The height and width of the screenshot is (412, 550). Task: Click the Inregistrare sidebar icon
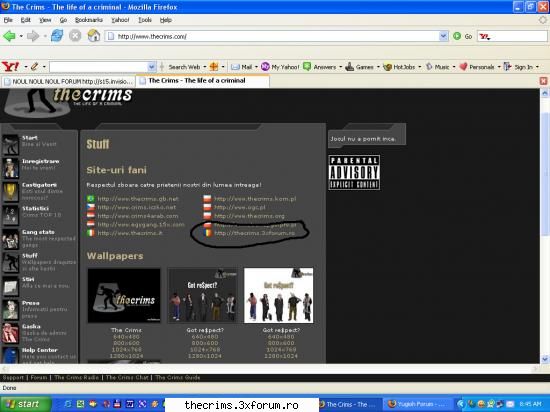[11, 168]
